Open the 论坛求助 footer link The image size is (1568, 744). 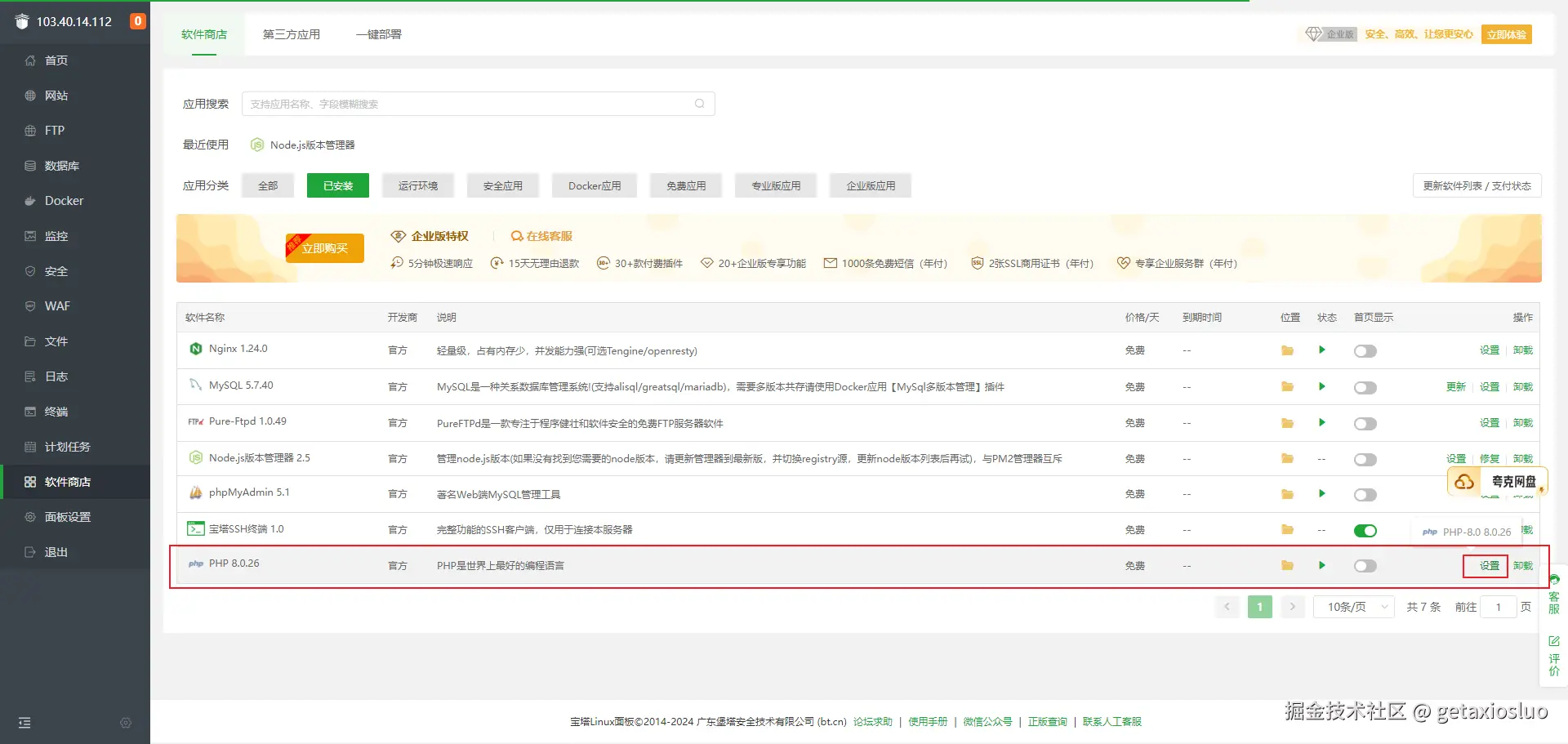tap(873, 722)
